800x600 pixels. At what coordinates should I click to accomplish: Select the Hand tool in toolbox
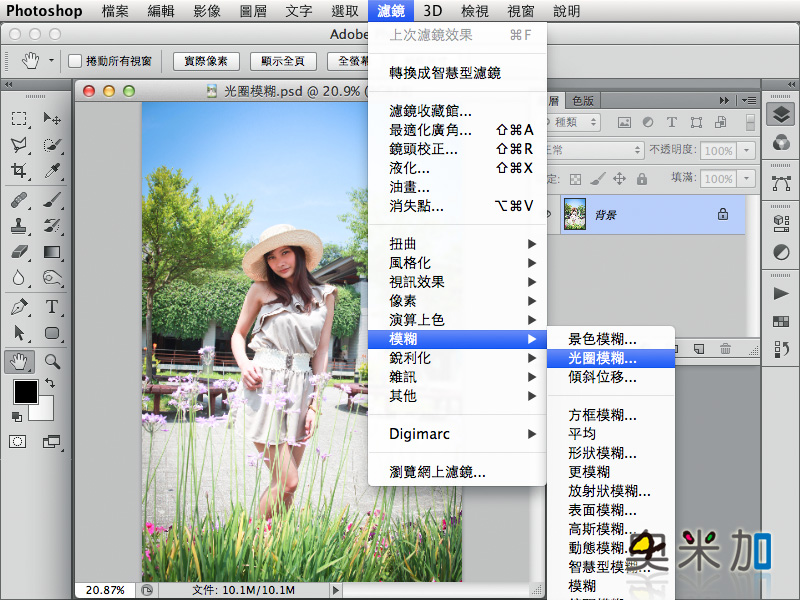click(19, 362)
